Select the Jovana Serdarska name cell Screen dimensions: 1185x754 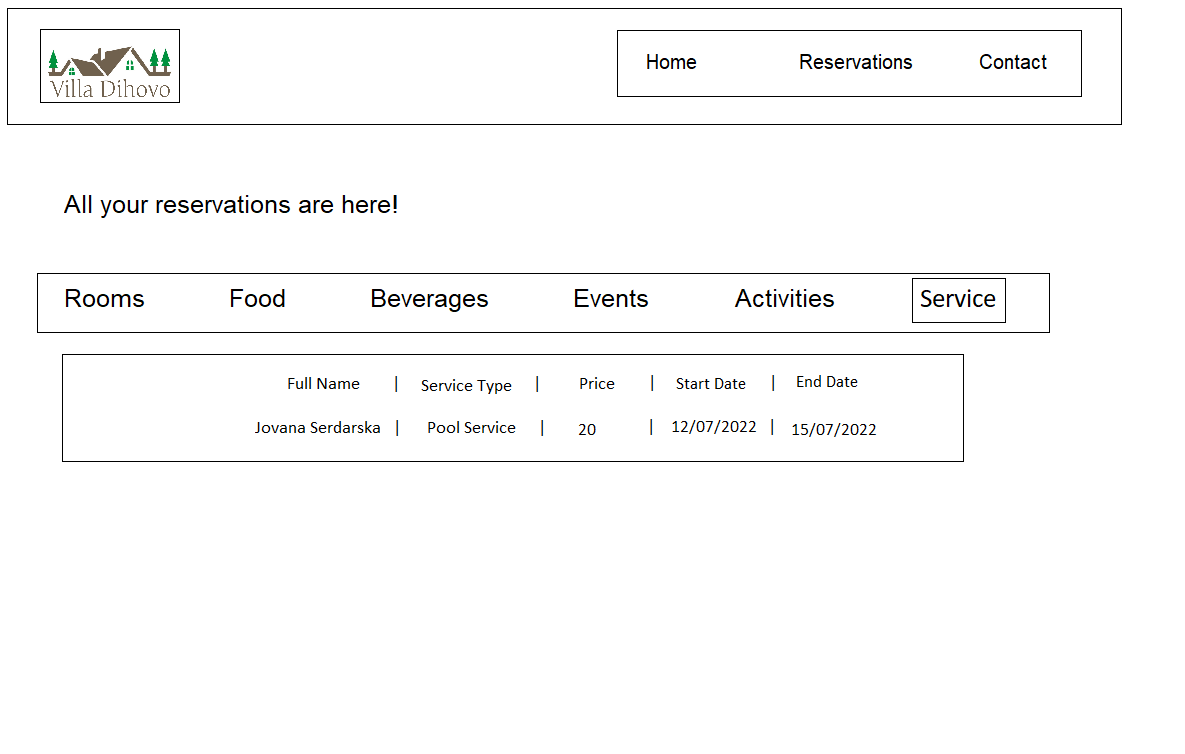pos(317,428)
